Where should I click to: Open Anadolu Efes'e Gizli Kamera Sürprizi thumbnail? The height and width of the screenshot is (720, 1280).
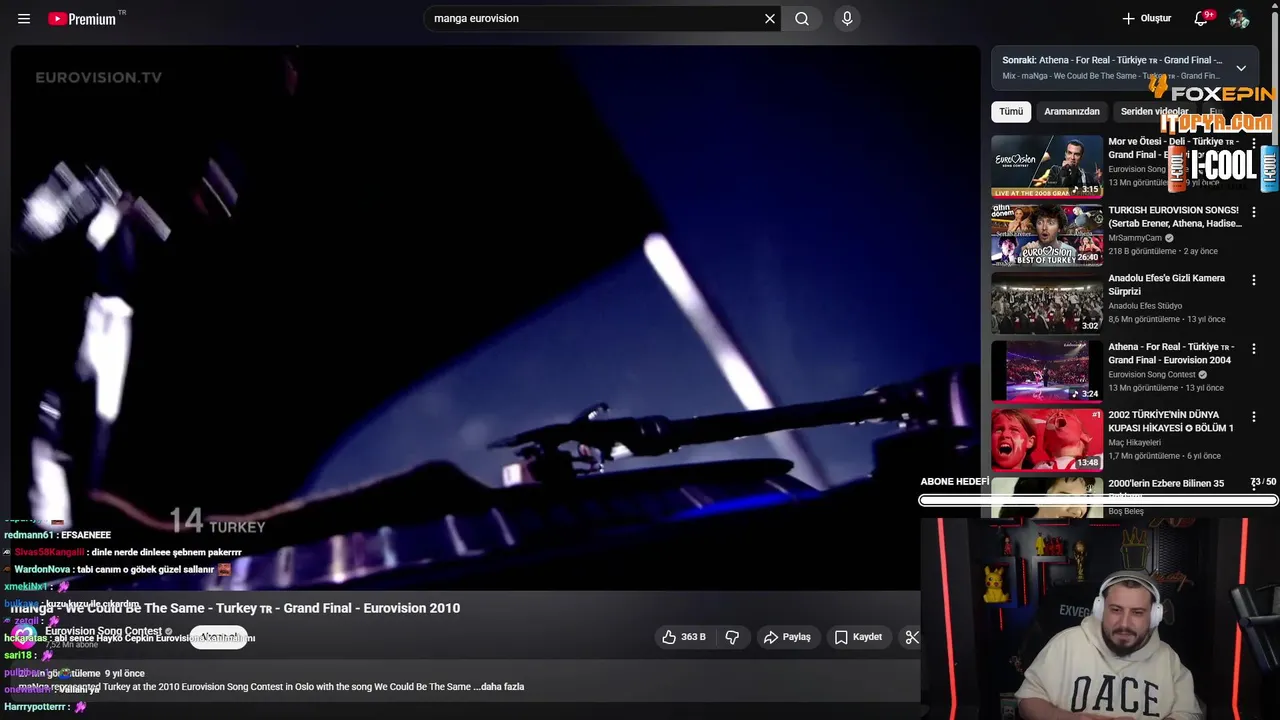(1047, 303)
